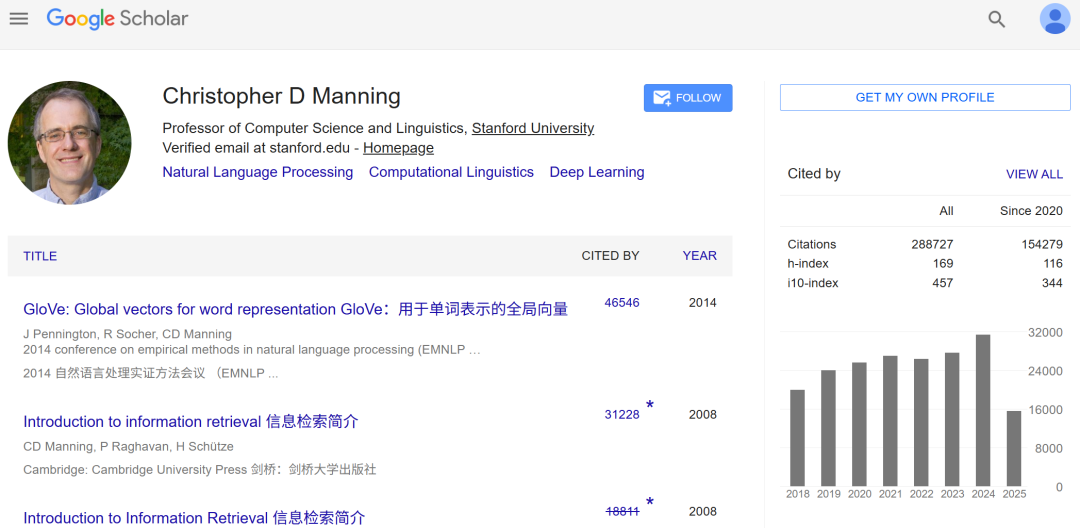Click the asterisk next to 31228 citations
This screenshot has width=1080, height=528.
point(650,406)
